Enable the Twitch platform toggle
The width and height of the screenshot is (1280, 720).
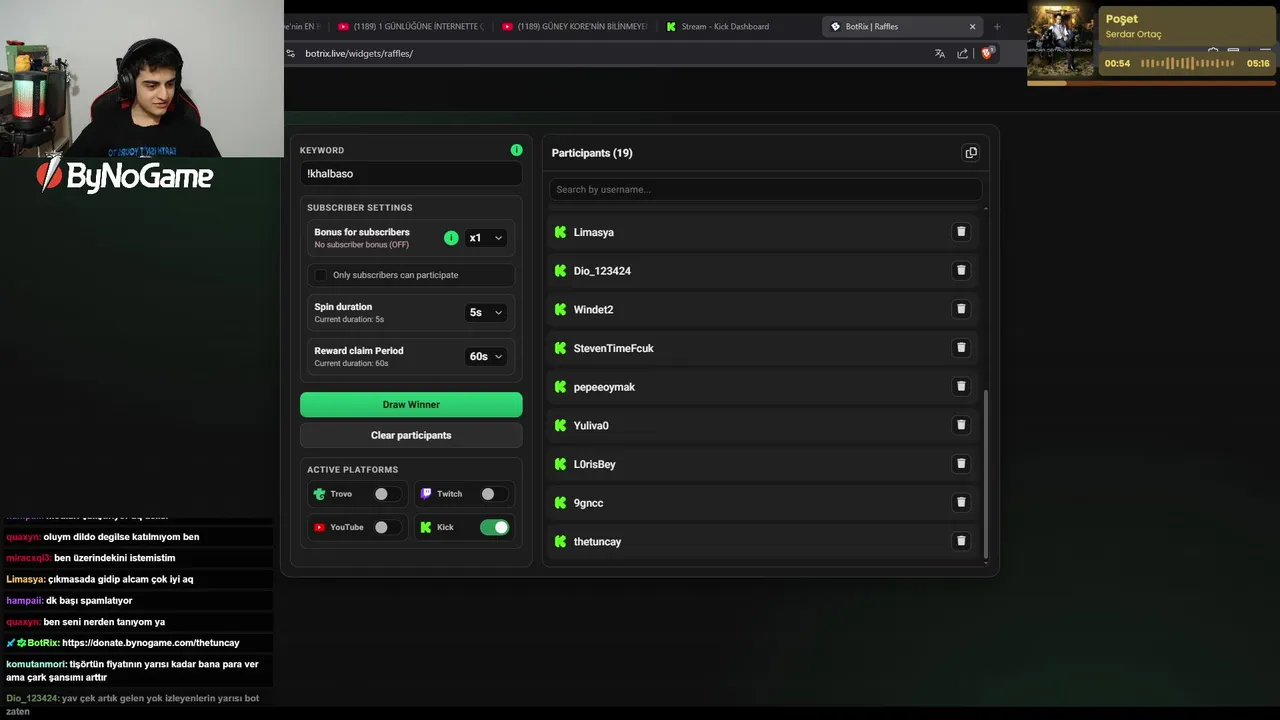[493, 494]
